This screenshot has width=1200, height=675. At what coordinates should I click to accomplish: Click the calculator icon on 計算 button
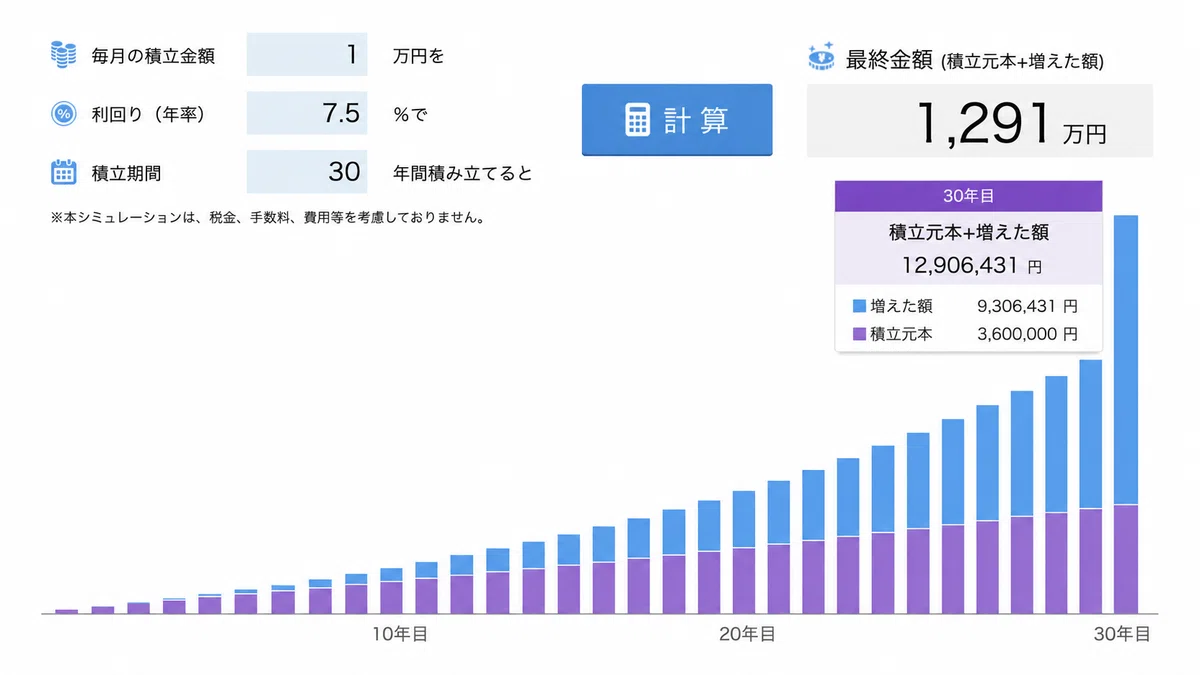(638, 120)
